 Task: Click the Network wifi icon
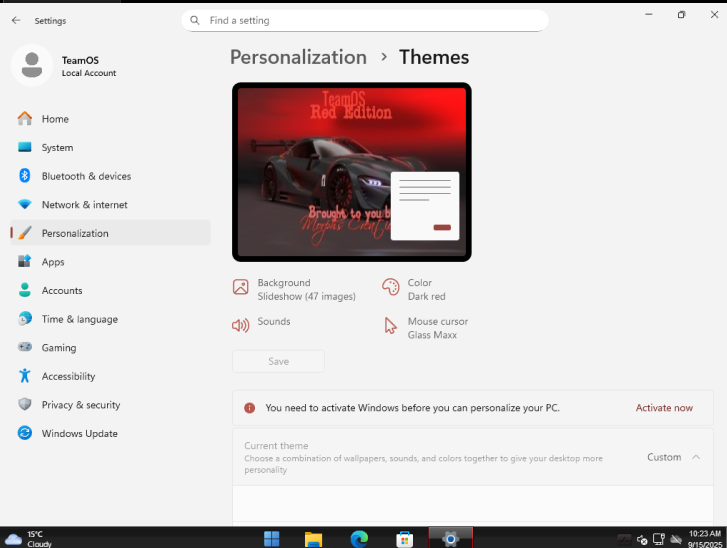[25, 204]
